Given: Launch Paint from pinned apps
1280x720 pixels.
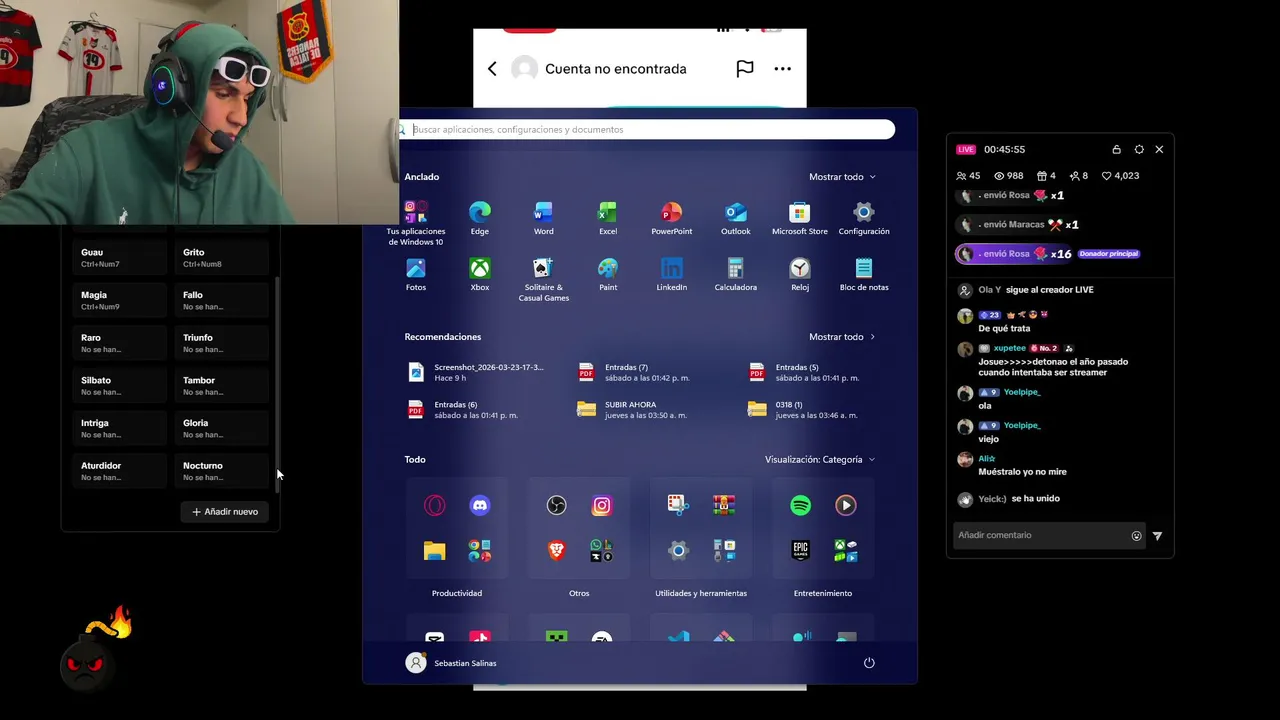Looking at the screenshot, I should 607,274.
